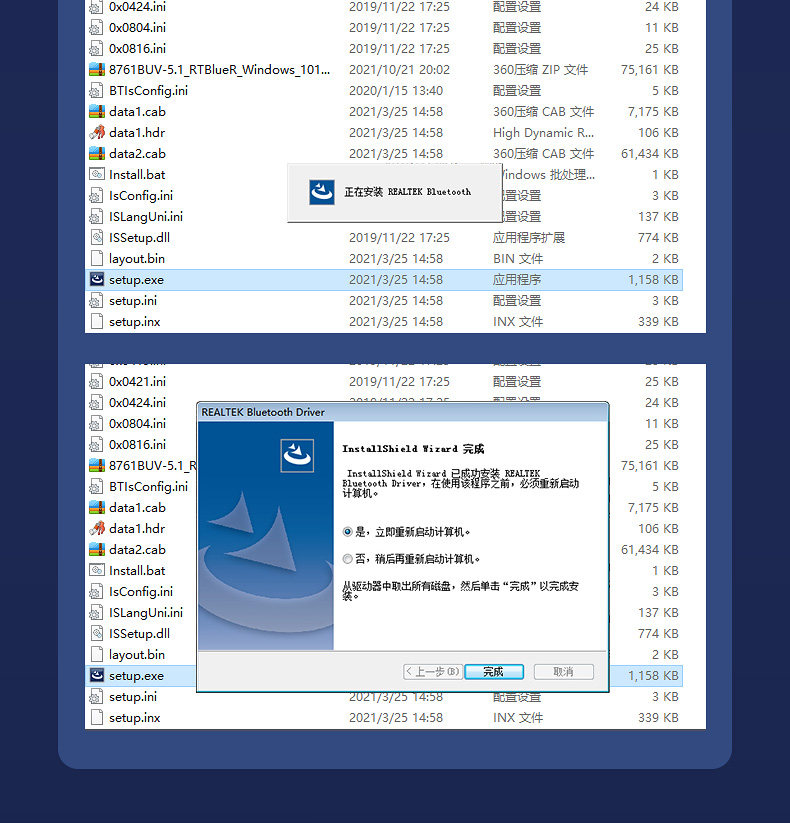Click setup.inx file icon in upper list

(x=97, y=321)
